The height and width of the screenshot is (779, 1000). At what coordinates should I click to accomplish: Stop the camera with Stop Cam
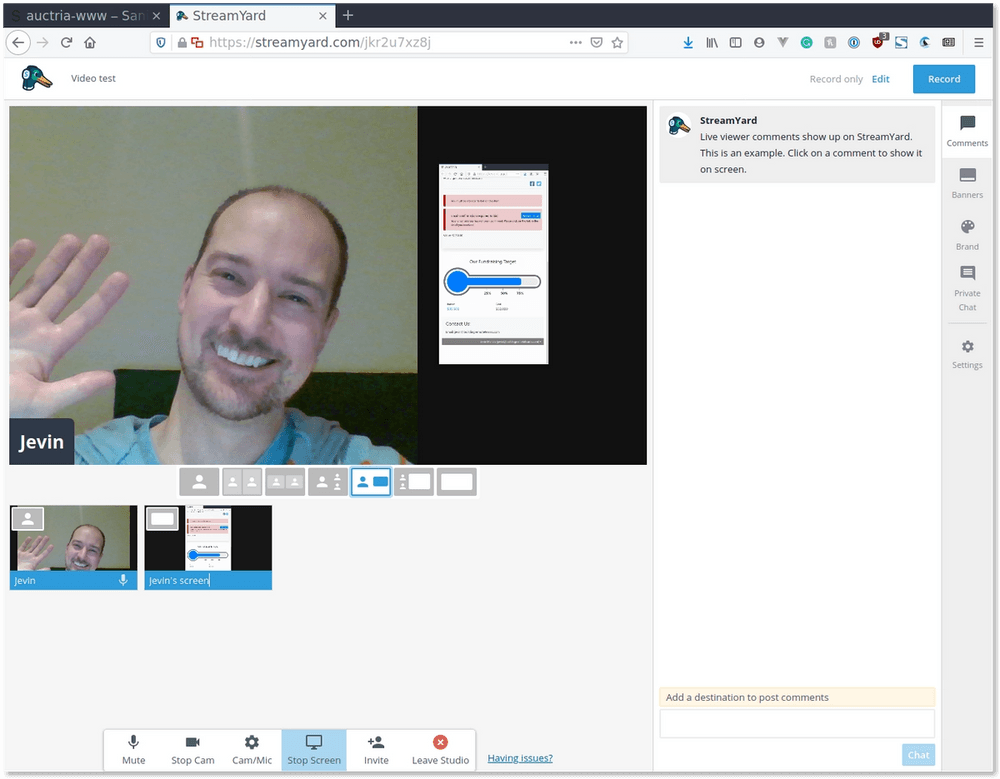pyautogui.click(x=193, y=750)
